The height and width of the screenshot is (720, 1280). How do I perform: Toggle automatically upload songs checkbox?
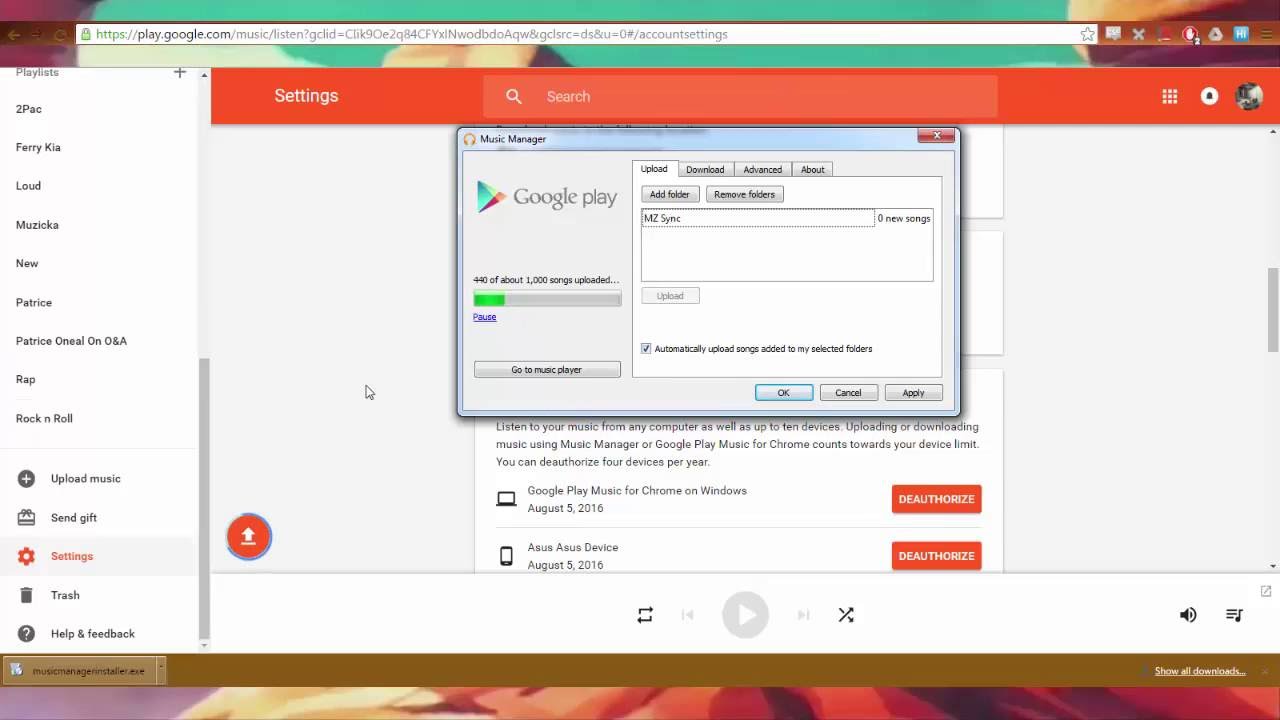[646, 349]
